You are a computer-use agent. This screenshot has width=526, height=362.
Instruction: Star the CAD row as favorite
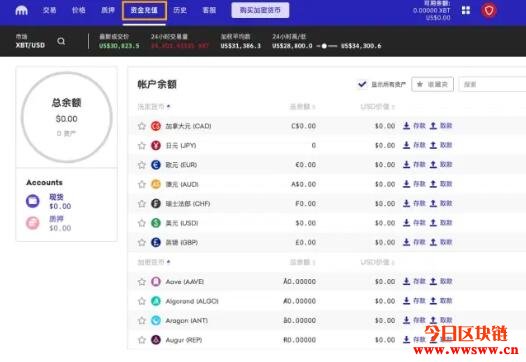click(x=142, y=126)
